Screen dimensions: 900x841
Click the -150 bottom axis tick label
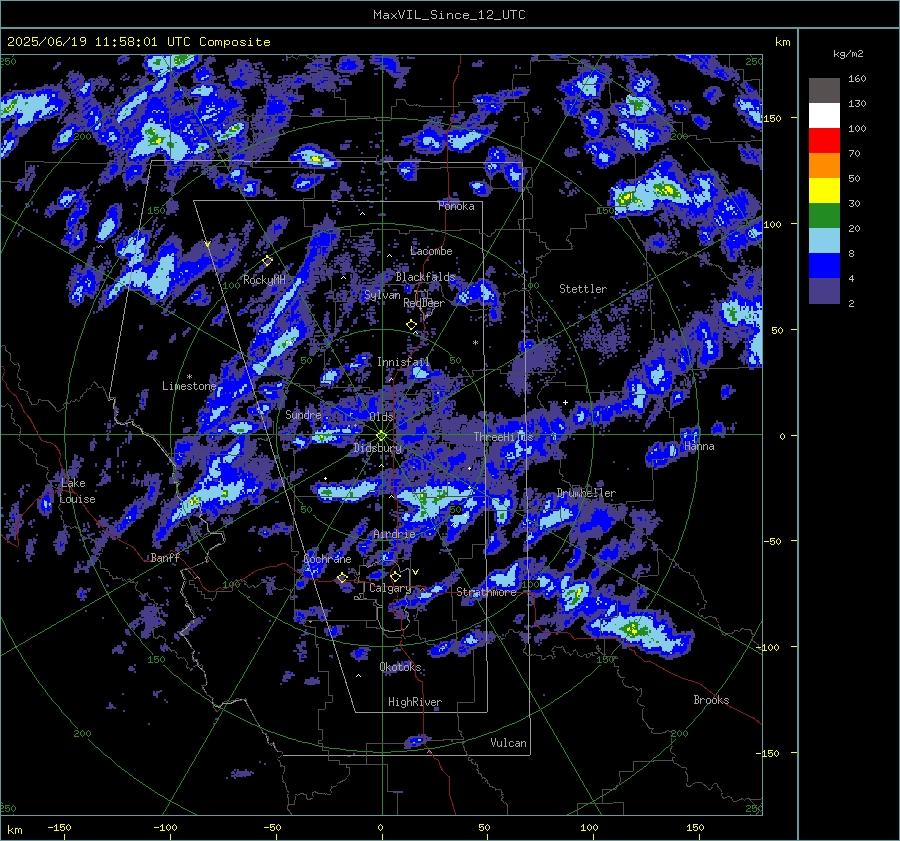pyautogui.click(x=59, y=827)
